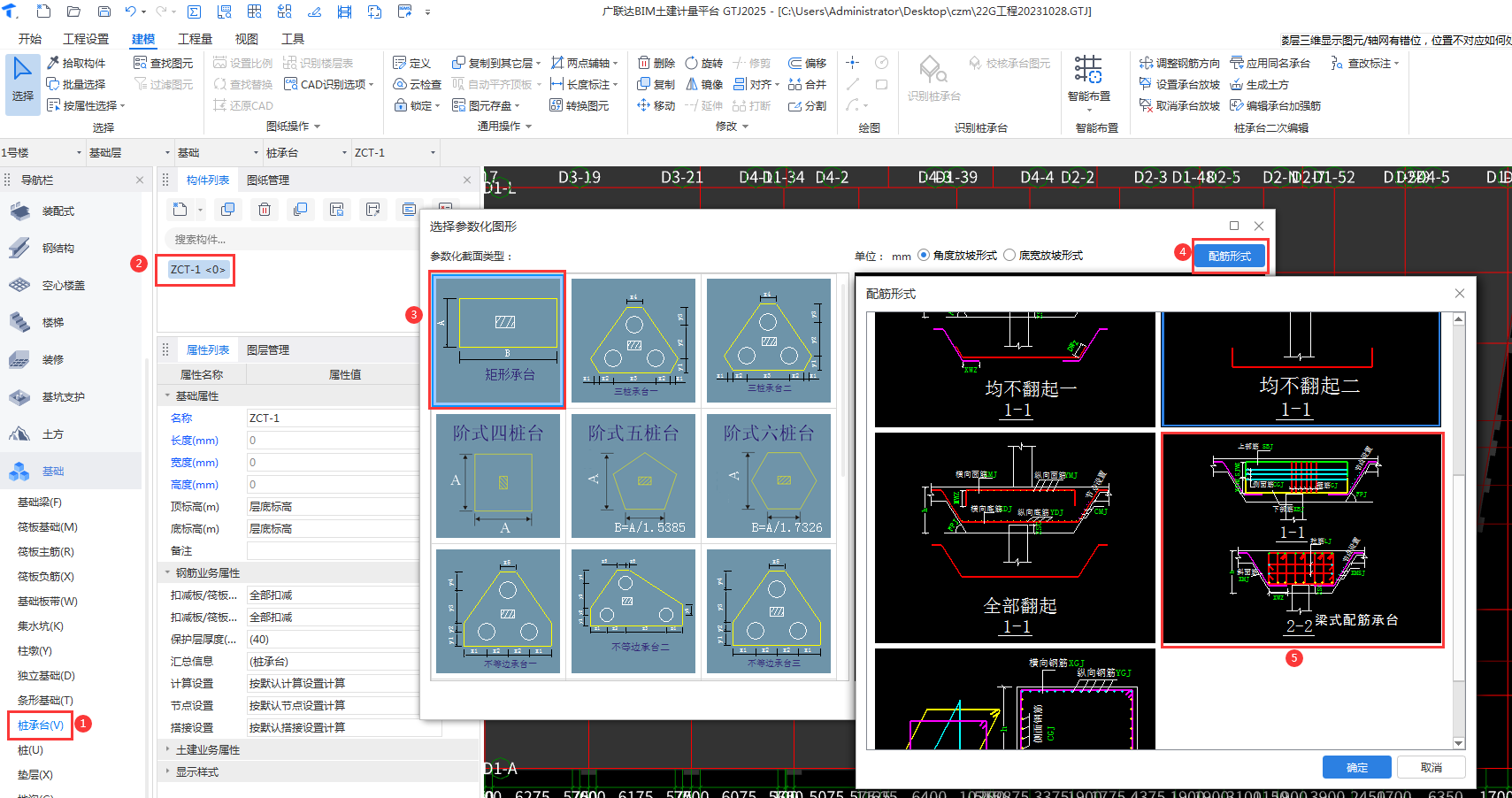Activate the 选择 (Select) tool
Screen dimensions: 1512x798
click(x=23, y=84)
